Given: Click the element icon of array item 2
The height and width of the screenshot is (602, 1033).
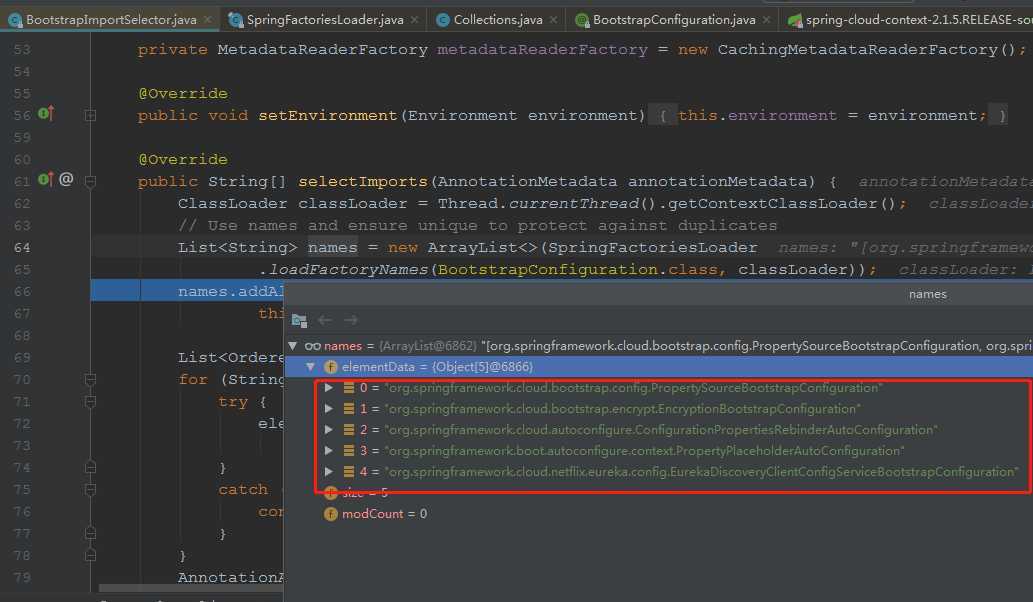Looking at the screenshot, I should pyautogui.click(x=349, y=430).
